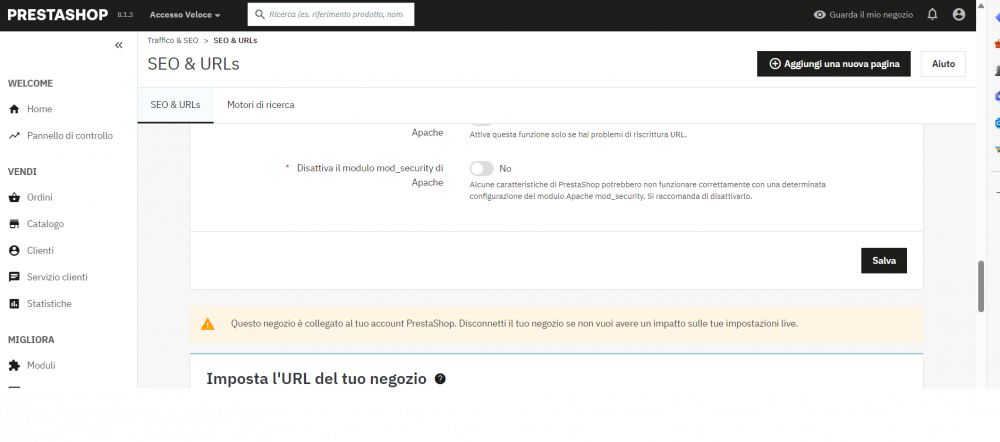Click the search magnifier icon

(x=260, y=14)
